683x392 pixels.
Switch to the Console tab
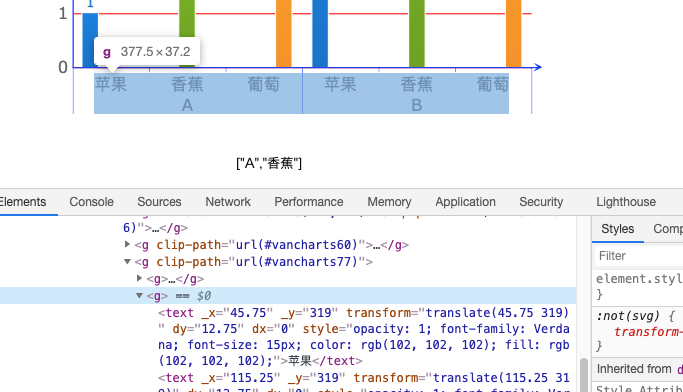point(91,202)
